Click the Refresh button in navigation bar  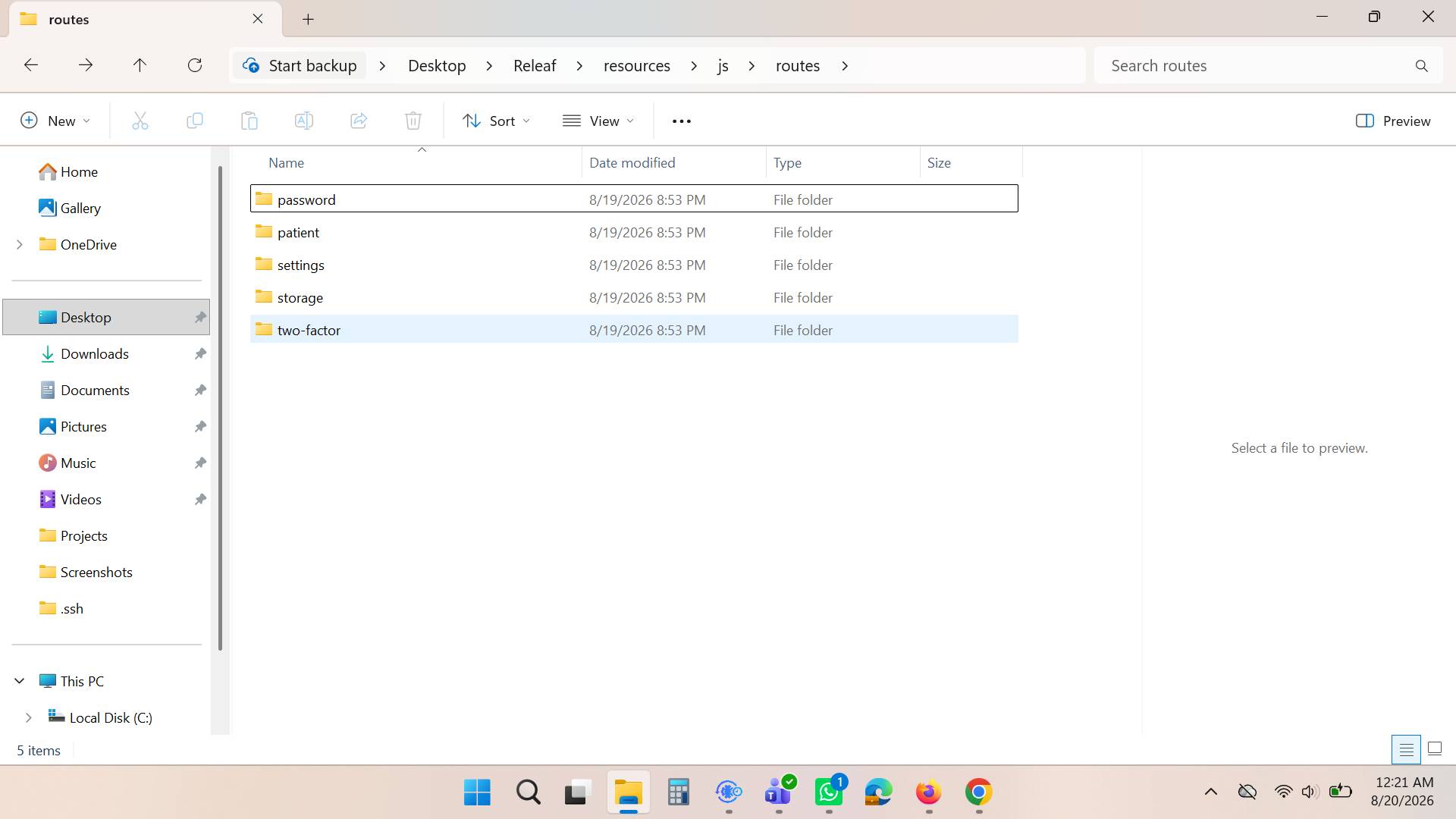(195, 66)
